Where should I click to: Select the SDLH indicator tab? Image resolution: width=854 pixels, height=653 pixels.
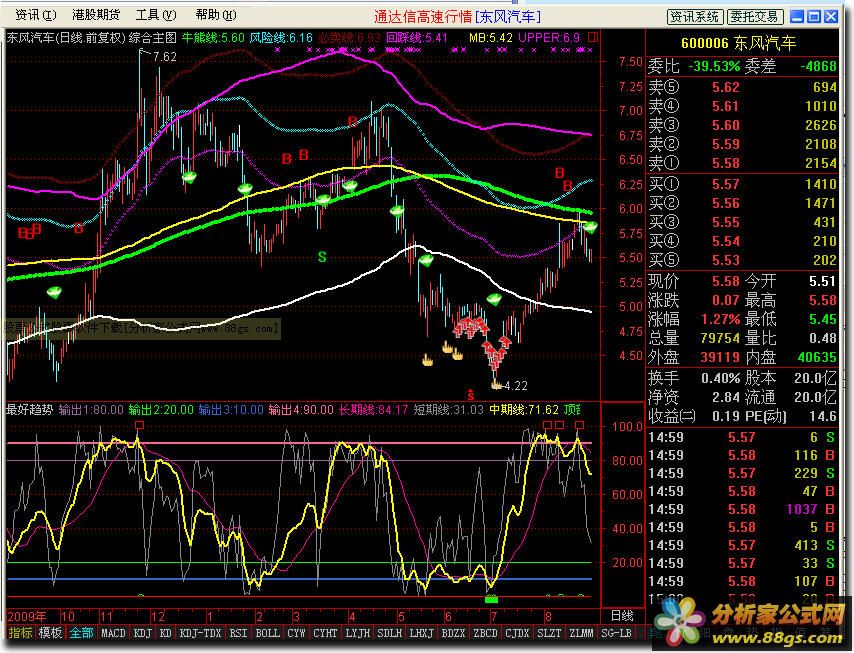390,633
